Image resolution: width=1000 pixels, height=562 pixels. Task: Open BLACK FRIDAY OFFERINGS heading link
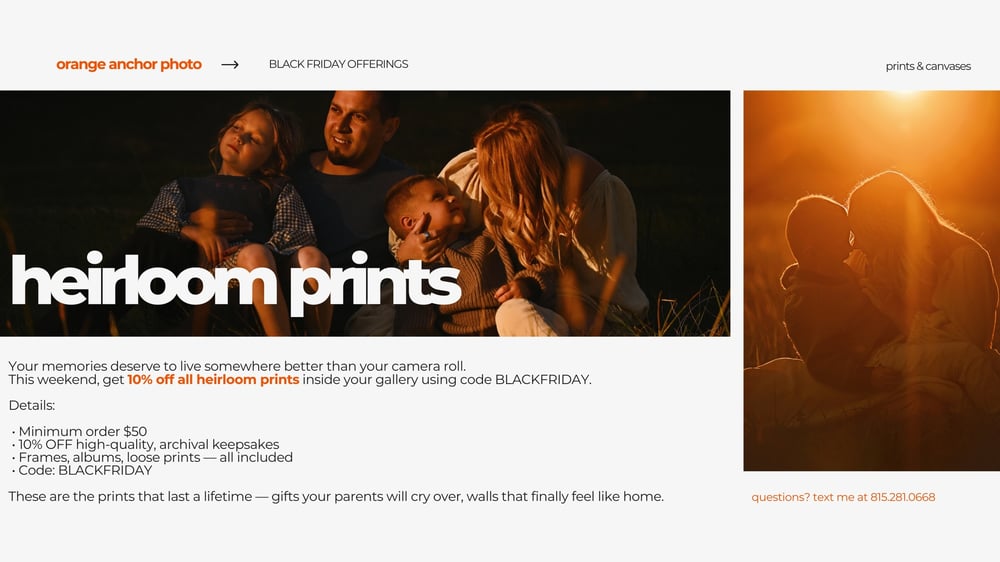[338, 64]
